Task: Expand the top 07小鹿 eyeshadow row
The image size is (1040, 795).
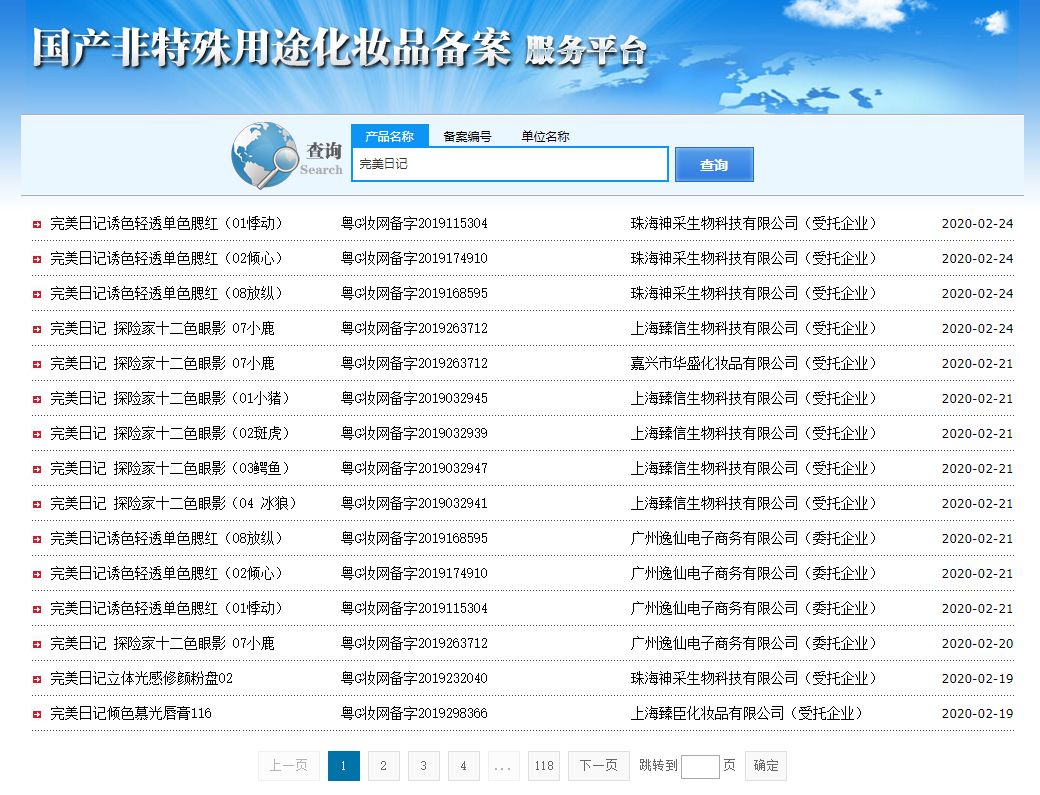Action: click(x=37, y=329)
